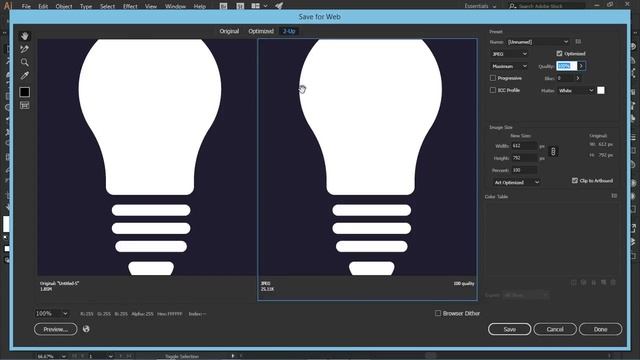Open the Edit menu
The image size is (640, 360).
click(x=43, y=6)
